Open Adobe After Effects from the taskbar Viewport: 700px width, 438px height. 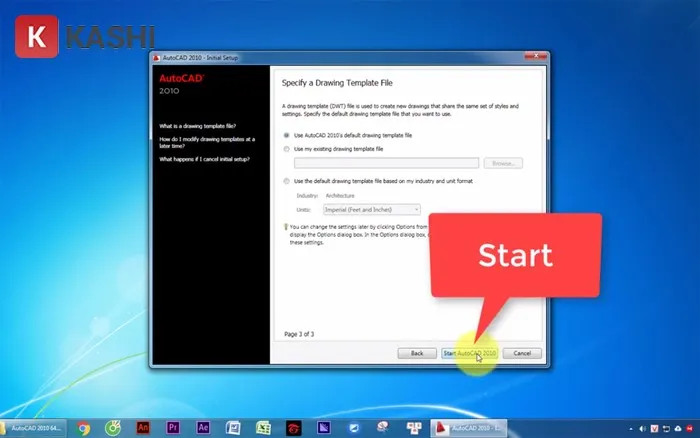pos(203,428)
